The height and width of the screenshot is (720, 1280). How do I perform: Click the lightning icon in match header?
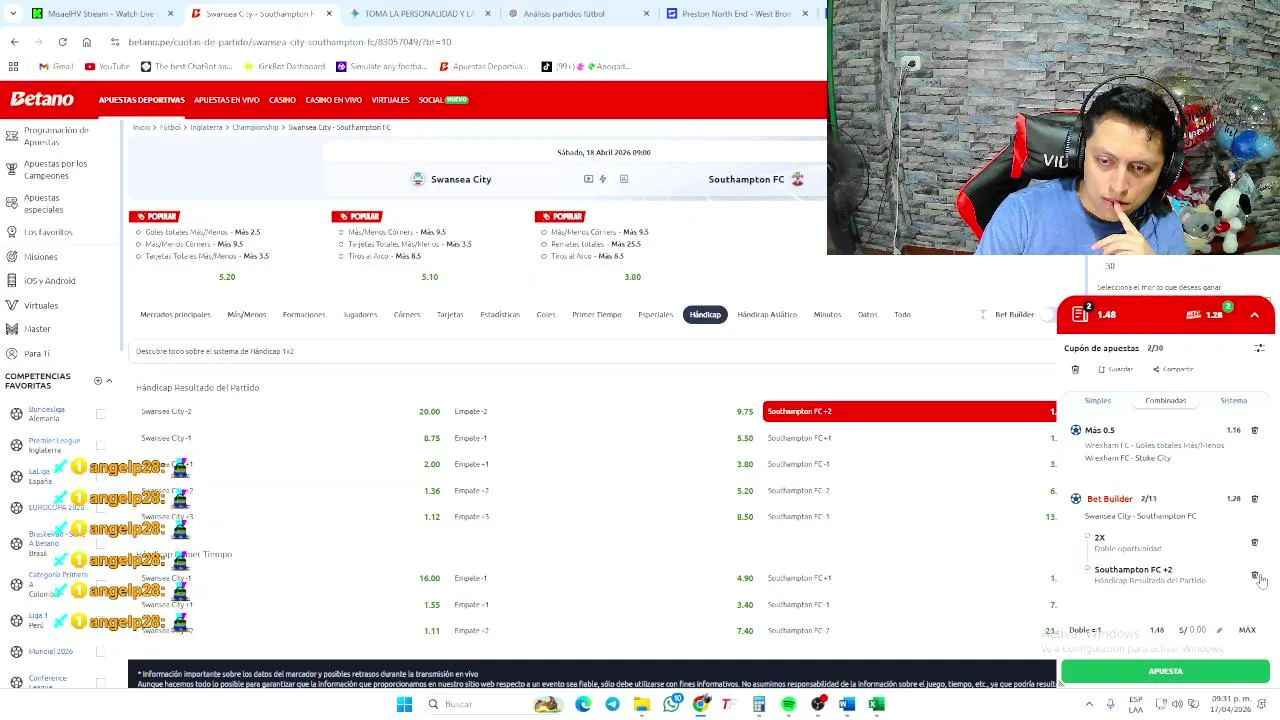point(603,179)
